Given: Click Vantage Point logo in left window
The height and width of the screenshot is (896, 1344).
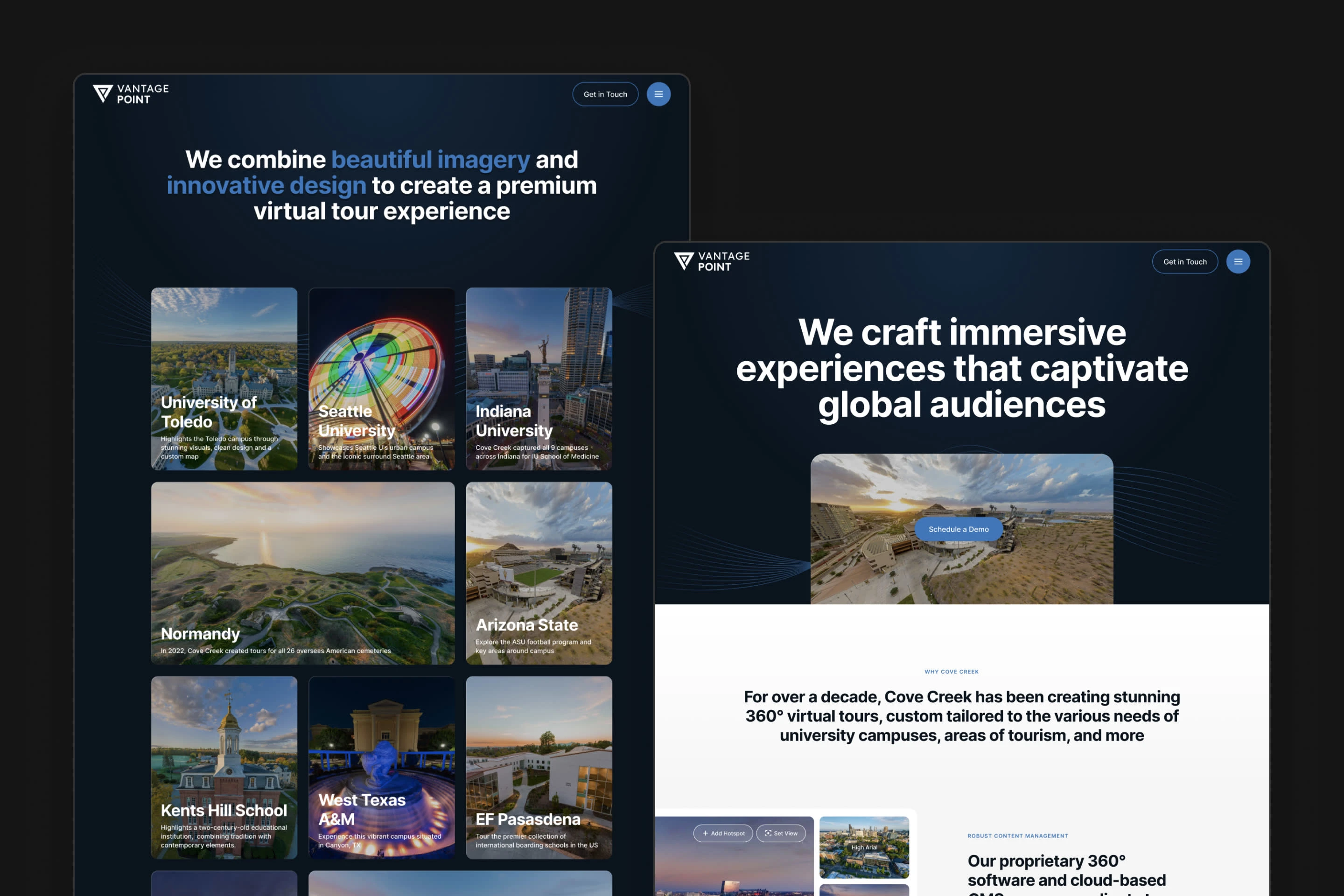Looking at the screenshot, I should (x=131, y=94).
